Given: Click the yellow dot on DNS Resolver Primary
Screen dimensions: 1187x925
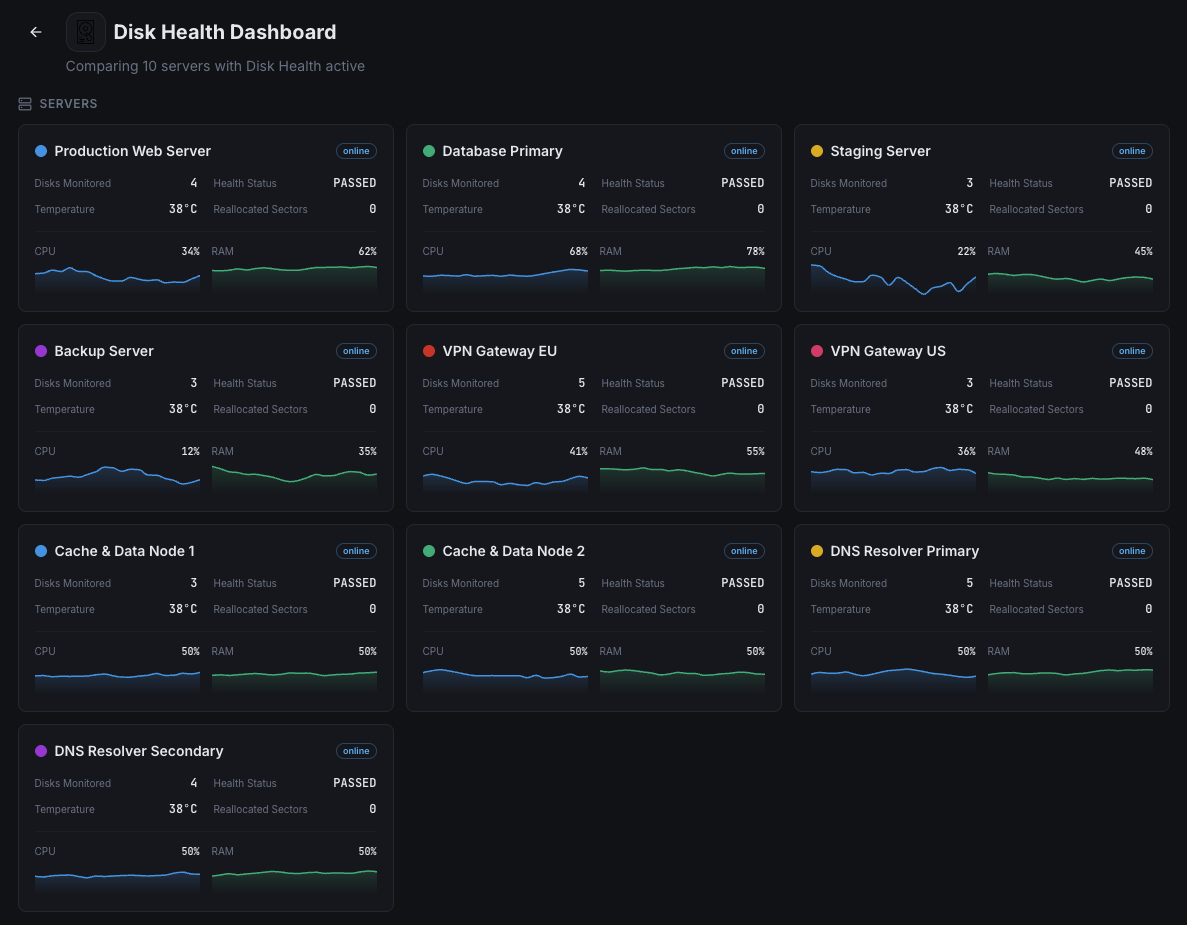Looking at the screenshot, I should [x=816, y=551].
